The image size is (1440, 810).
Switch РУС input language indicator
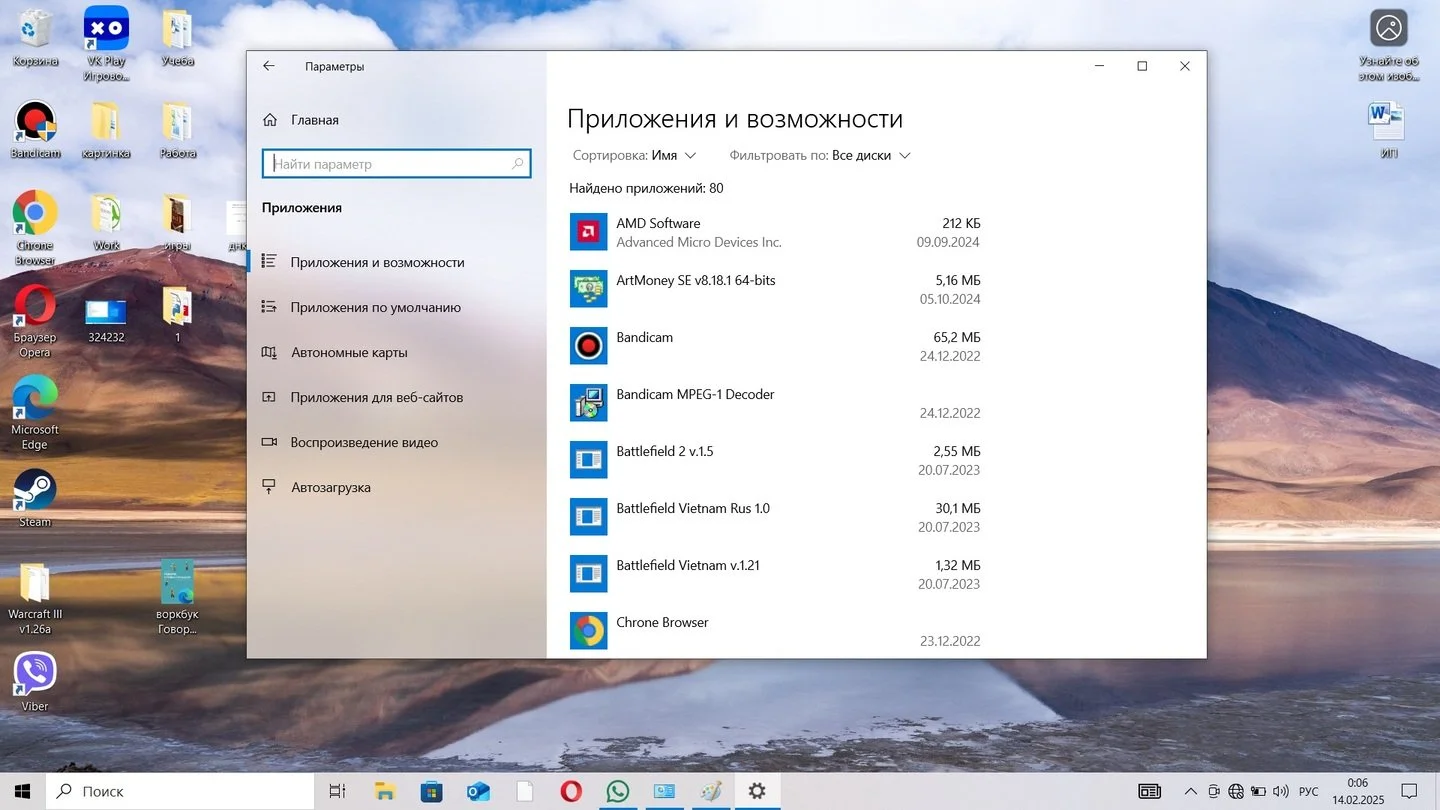tap(1308, 791)
